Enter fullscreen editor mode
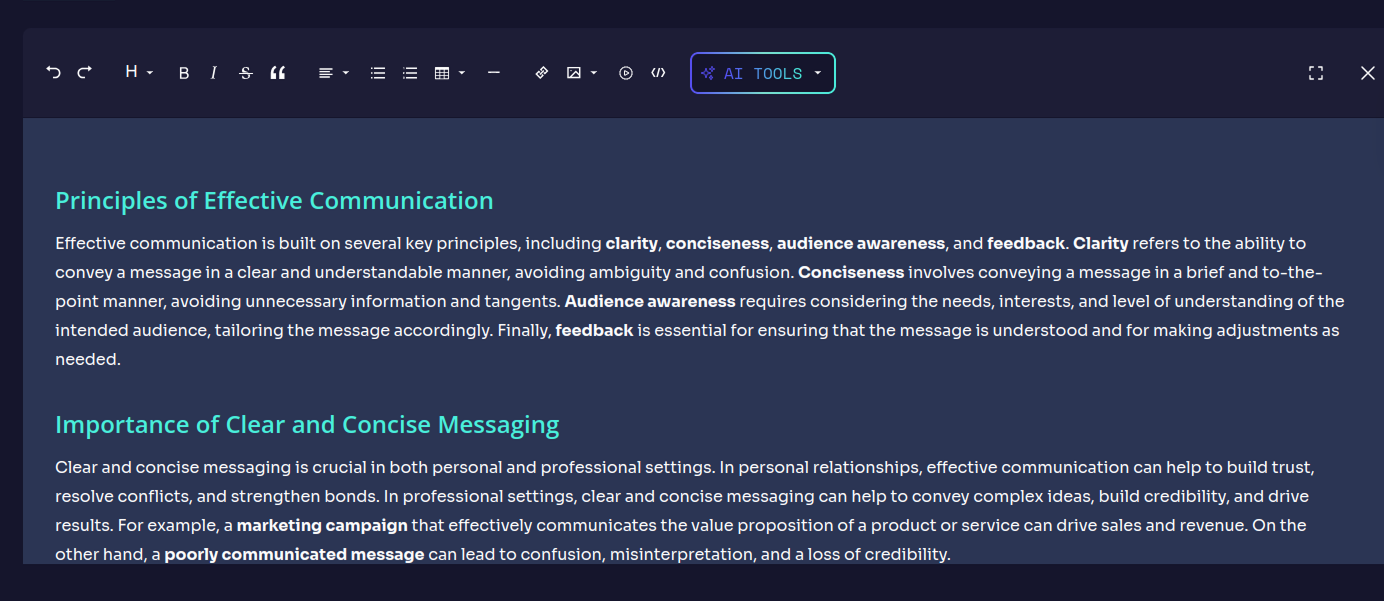The width and height of the screenshot is (1384, 601). 1316,73
